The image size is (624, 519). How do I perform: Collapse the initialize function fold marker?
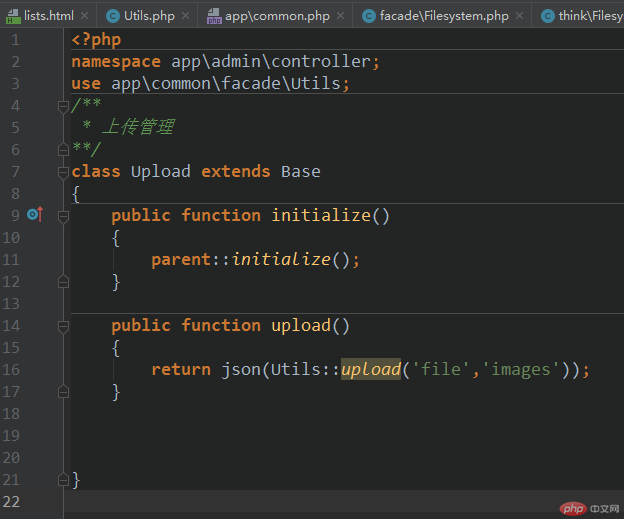click(x=63, y=216)
